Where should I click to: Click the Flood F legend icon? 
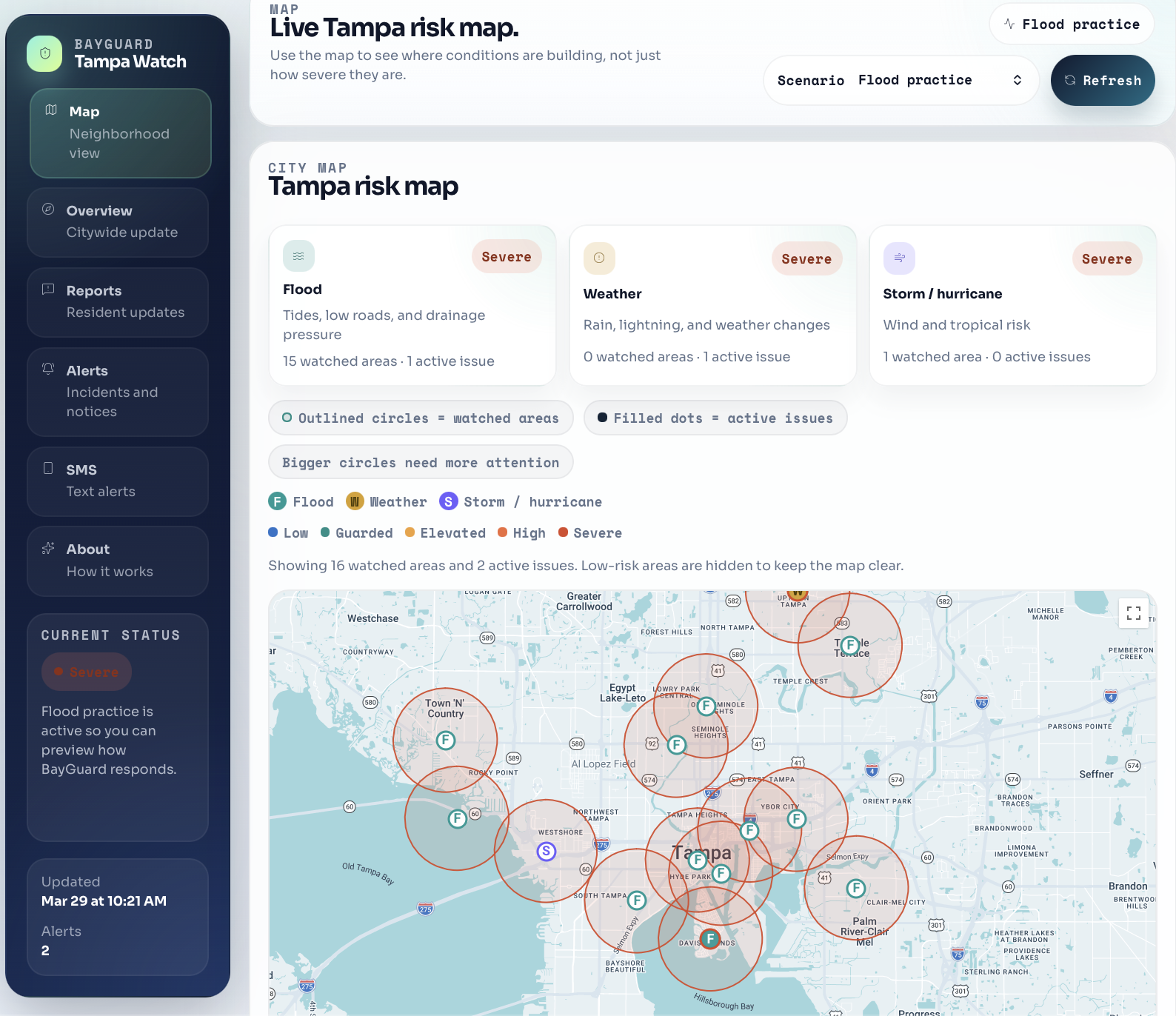[277, 501]
